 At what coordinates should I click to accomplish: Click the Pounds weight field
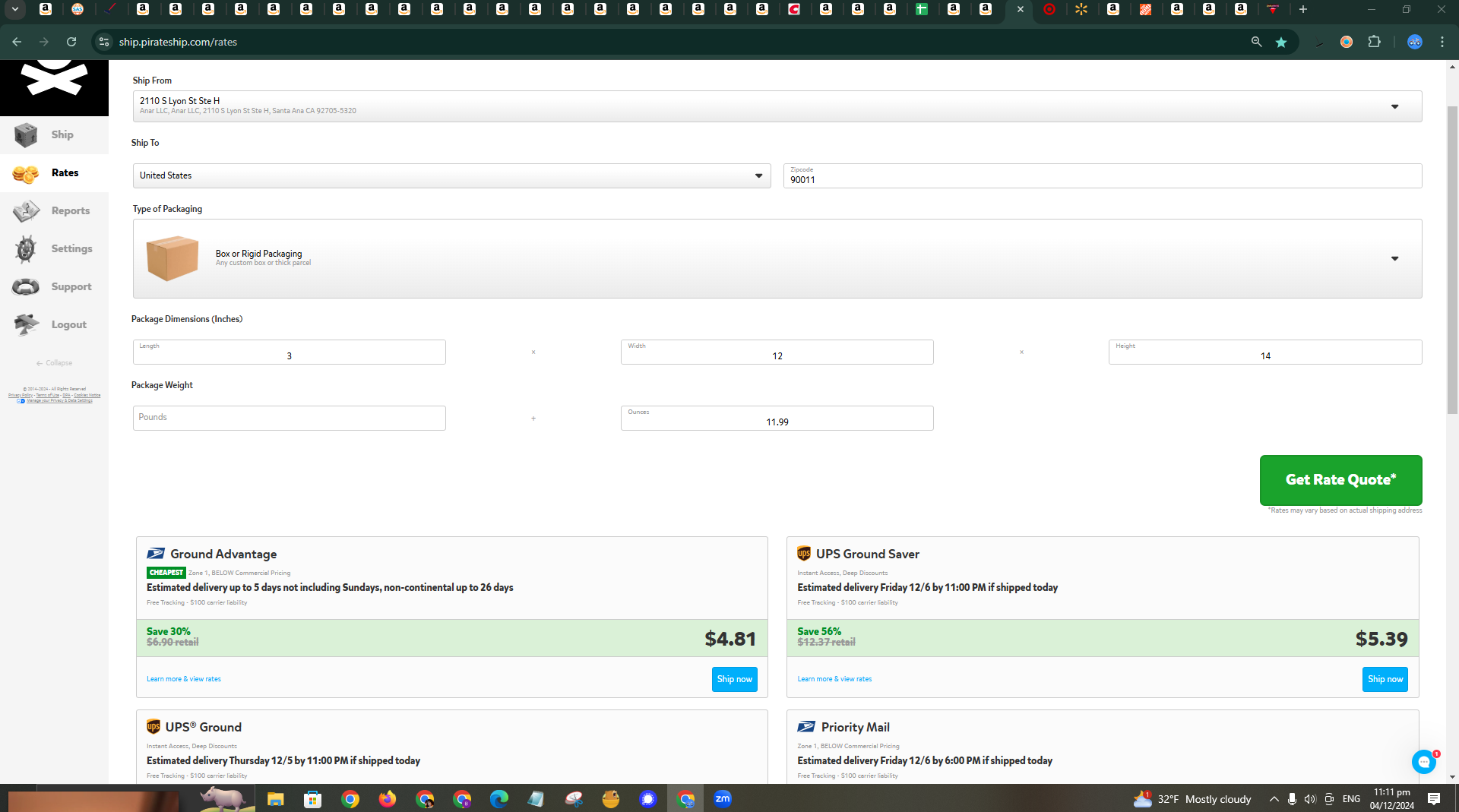(x=289, y=419)
